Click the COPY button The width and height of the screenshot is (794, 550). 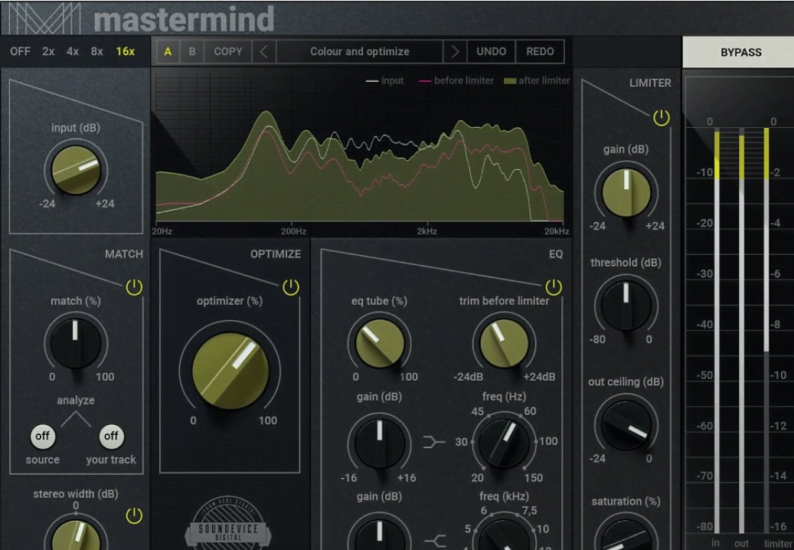click(x=228, y=52)
